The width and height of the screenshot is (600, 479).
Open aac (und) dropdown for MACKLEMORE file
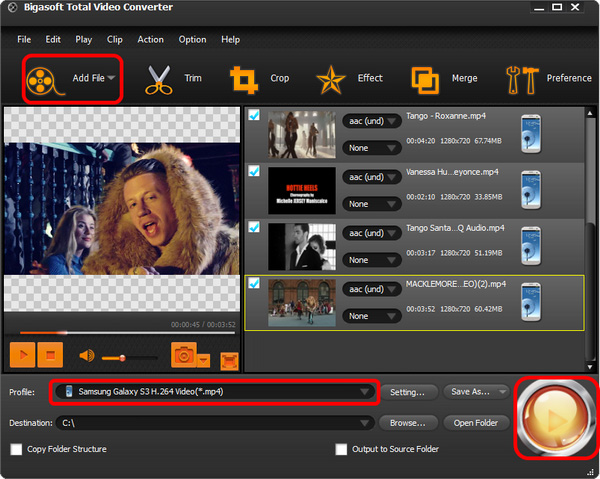click(372, 290)
